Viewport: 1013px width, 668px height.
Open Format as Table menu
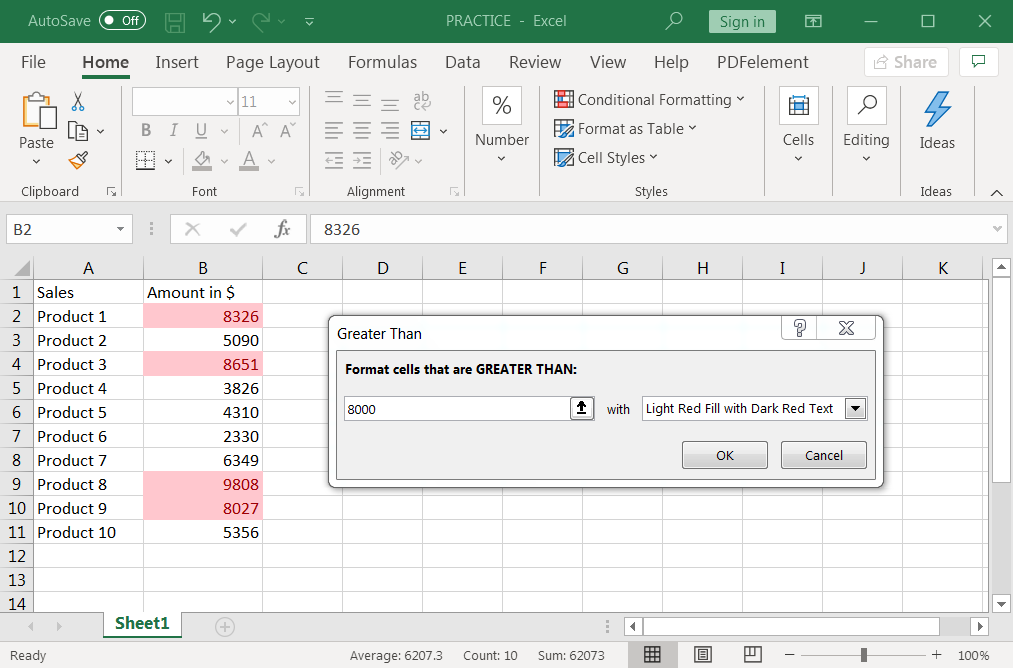[625, 129]
